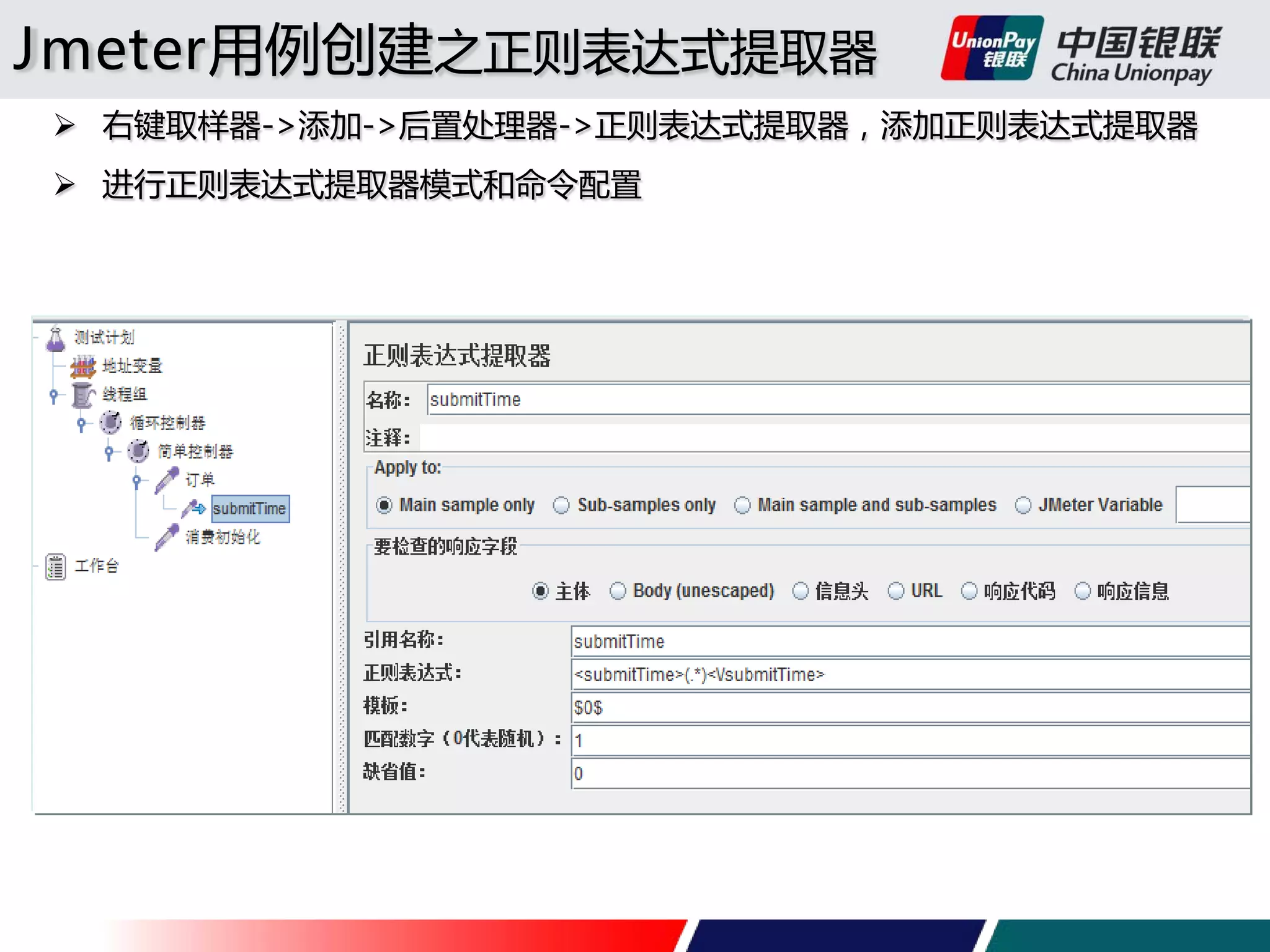Click the 名称 input field

point(838,400)
